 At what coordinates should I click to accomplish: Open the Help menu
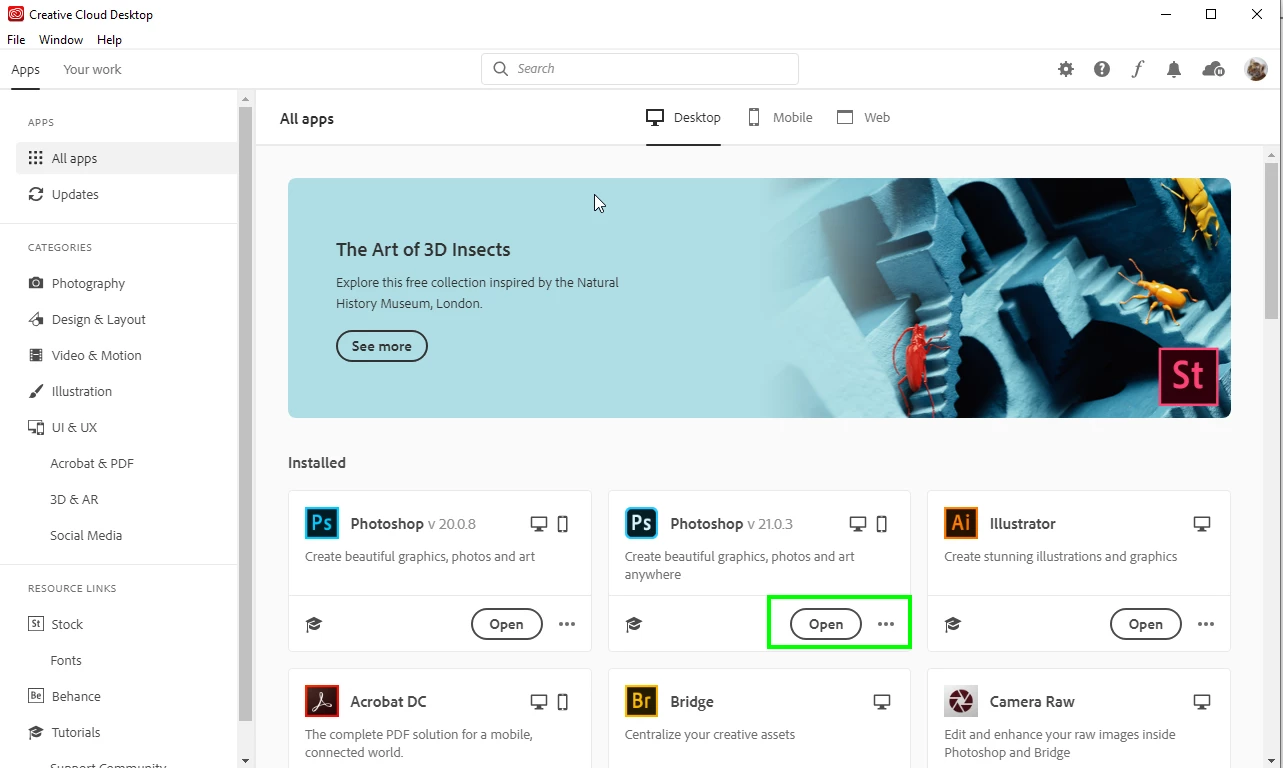click(109, 40)
